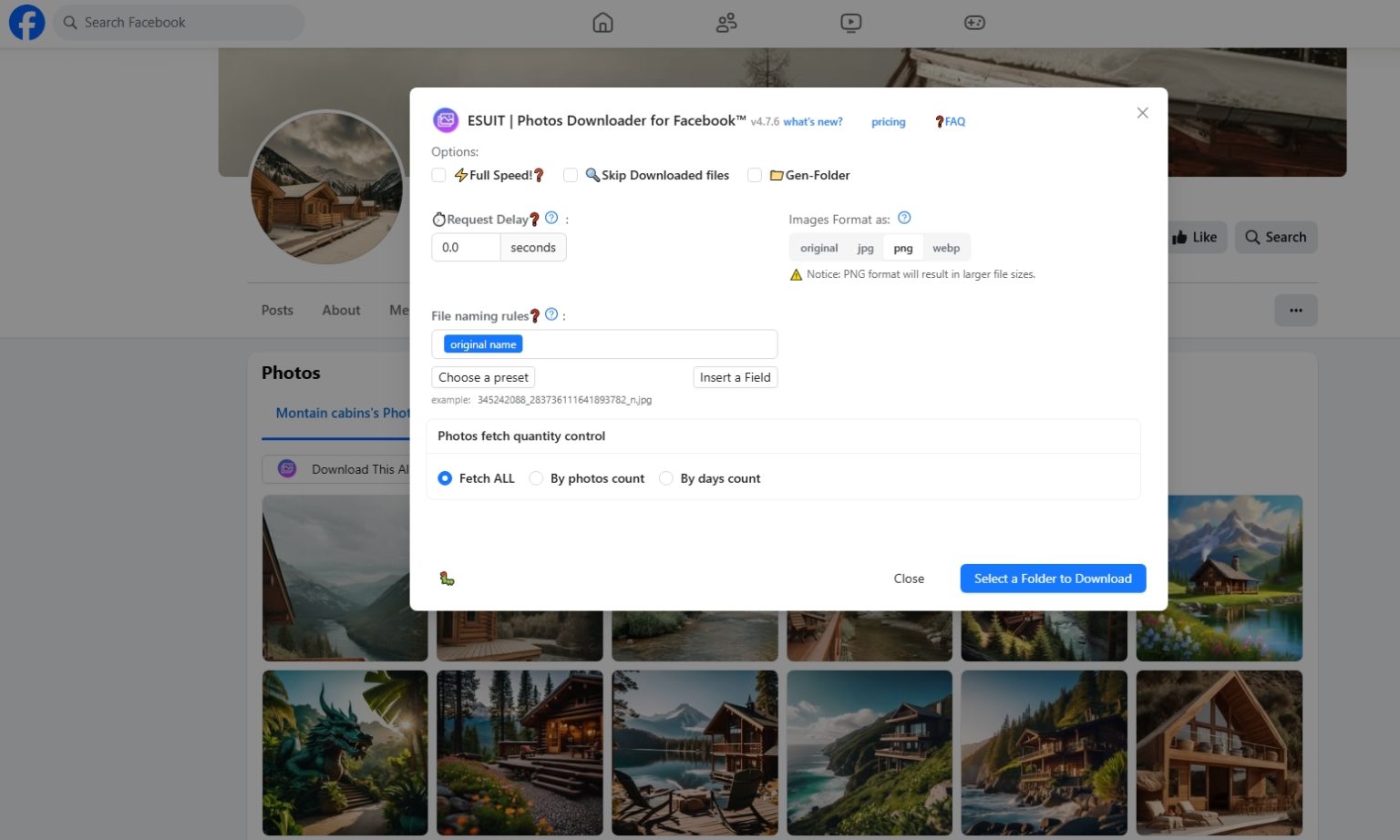1400x840 pixels.
Task: Click the Images Format help icon
Action: click(x=904, y=218)
